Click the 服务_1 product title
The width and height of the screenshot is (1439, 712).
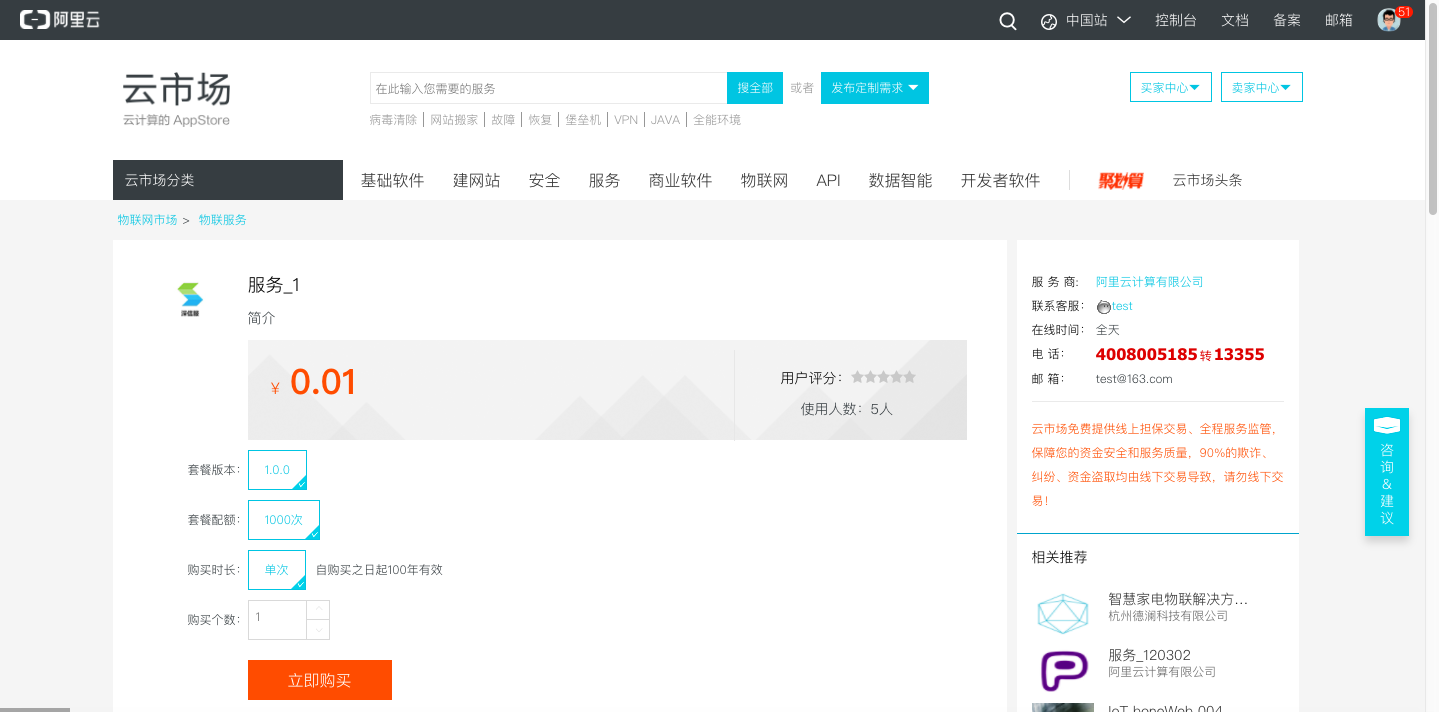[x=274, y=285]
